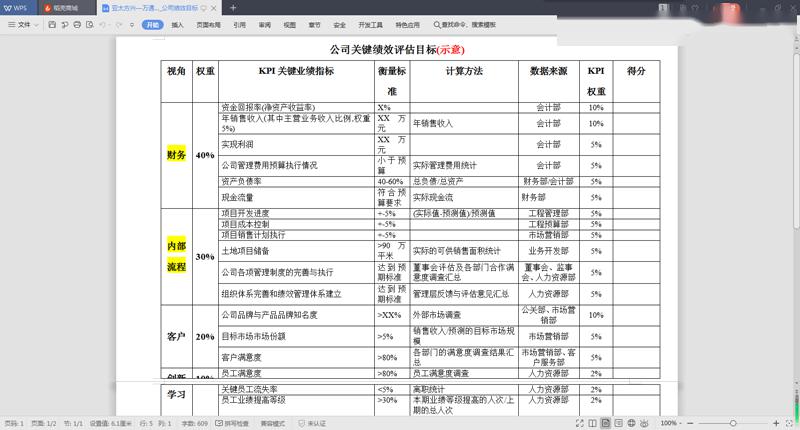Select page layout view in status bar
The image size is (800, 430).
pyautogui.click(x=605, y=423)
